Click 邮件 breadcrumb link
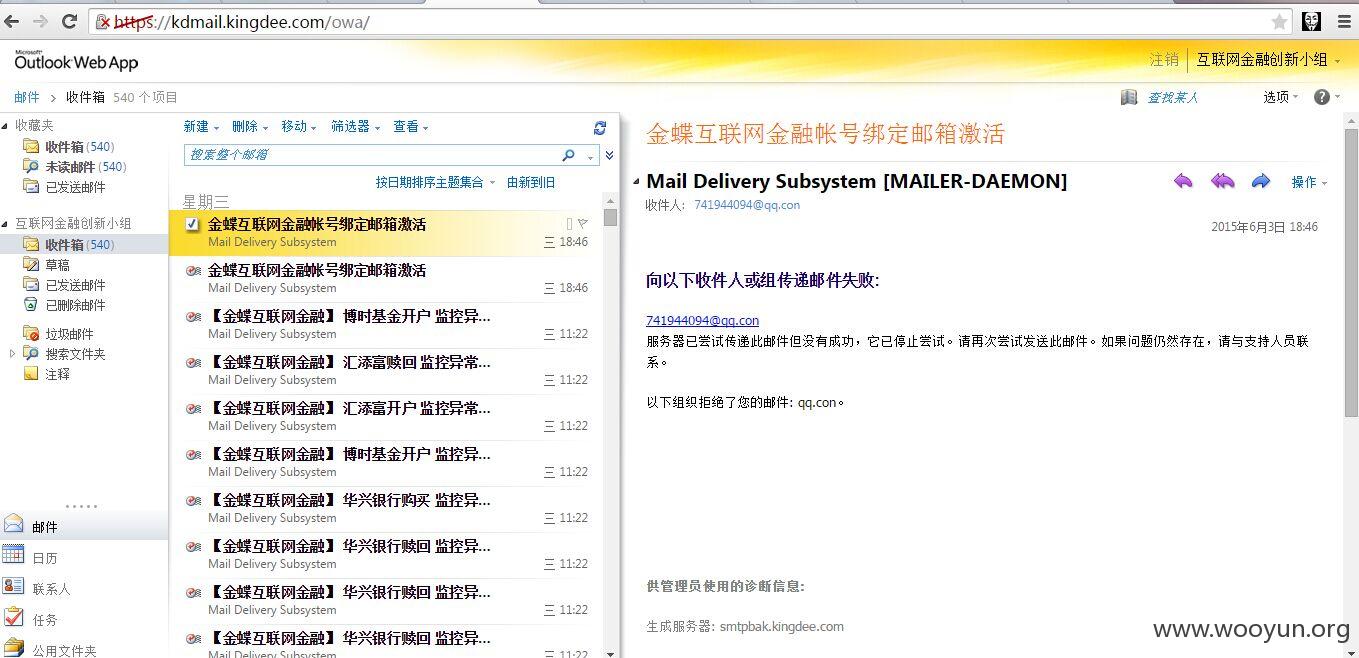Screen dimensions: 1359x658 click(27, 97)
